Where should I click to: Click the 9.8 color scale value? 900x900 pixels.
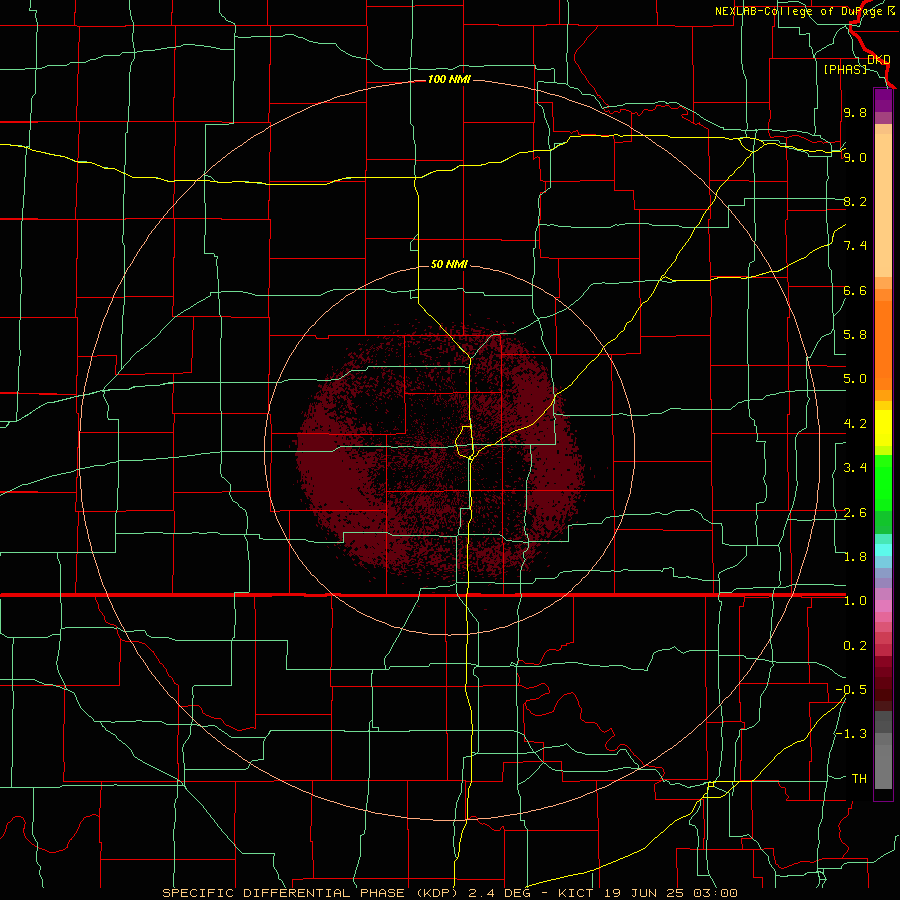click(855, 112)
